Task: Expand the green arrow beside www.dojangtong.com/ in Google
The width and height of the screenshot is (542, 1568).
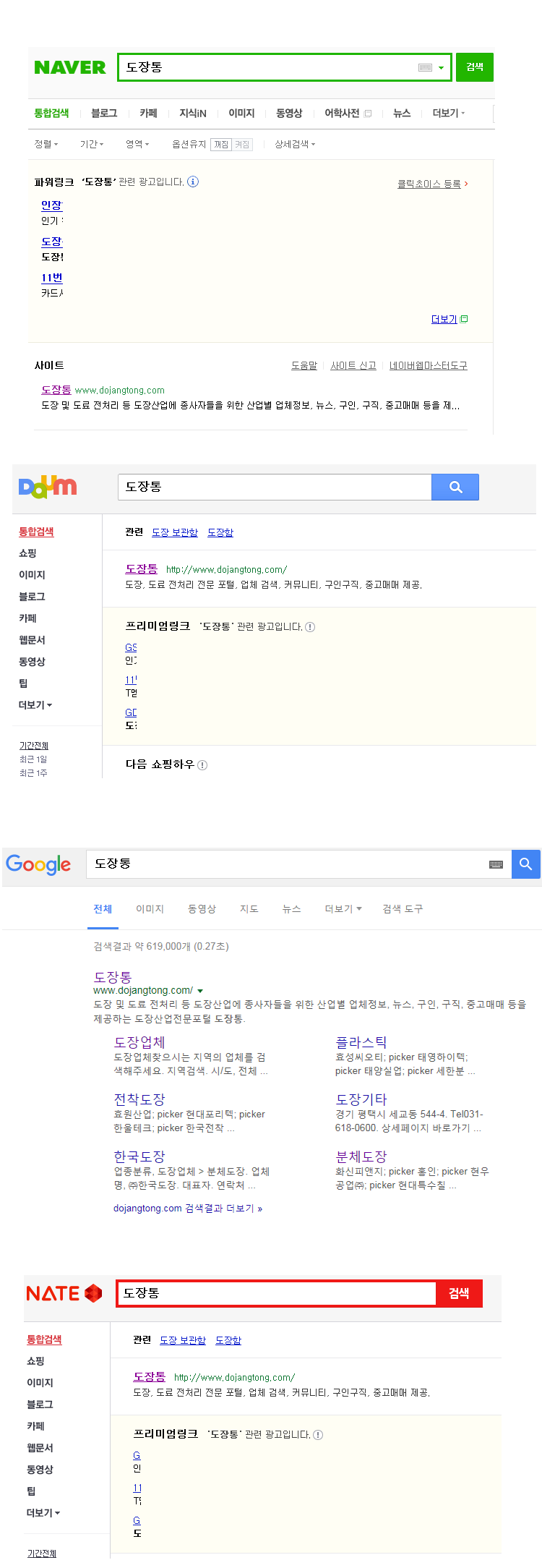Action: 200,991
